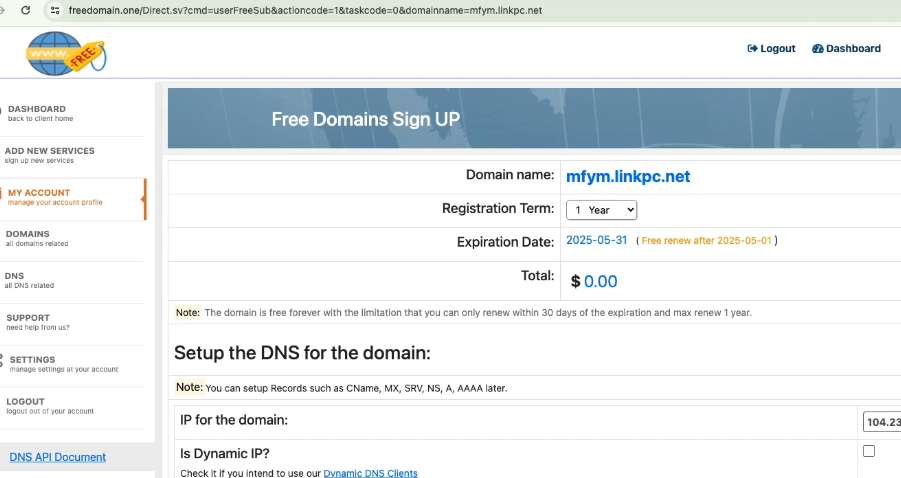
Task: Click the mfym.linkpc.net domain name
Action: click(628, 177)
